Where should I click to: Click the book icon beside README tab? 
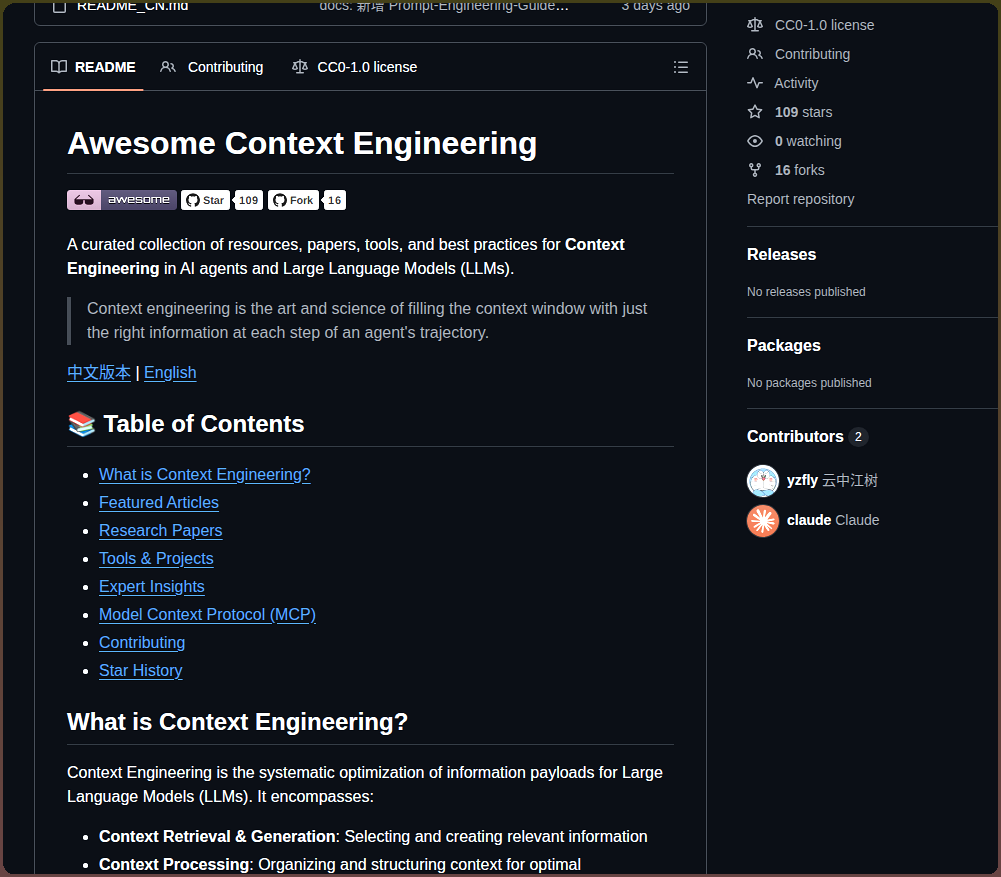(x=59, y=67)
